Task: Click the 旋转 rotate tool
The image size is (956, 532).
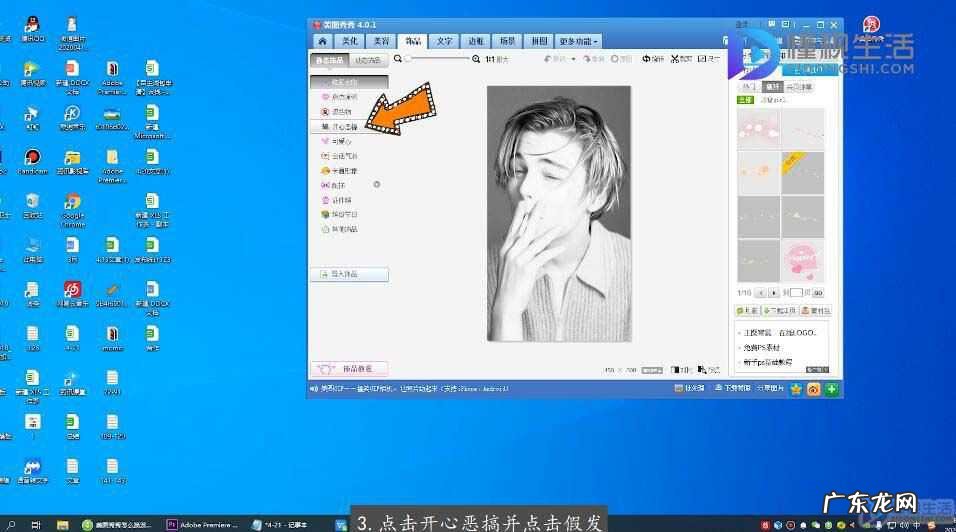Action: (x=653, y=59)
